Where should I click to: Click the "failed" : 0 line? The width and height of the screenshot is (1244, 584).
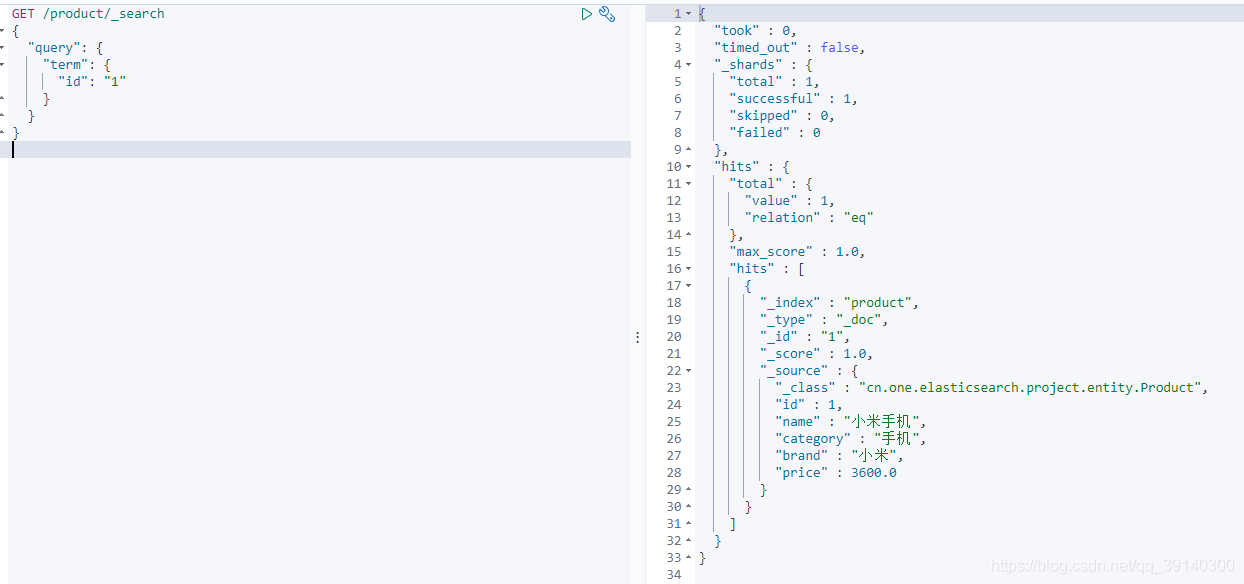(775, 133)
